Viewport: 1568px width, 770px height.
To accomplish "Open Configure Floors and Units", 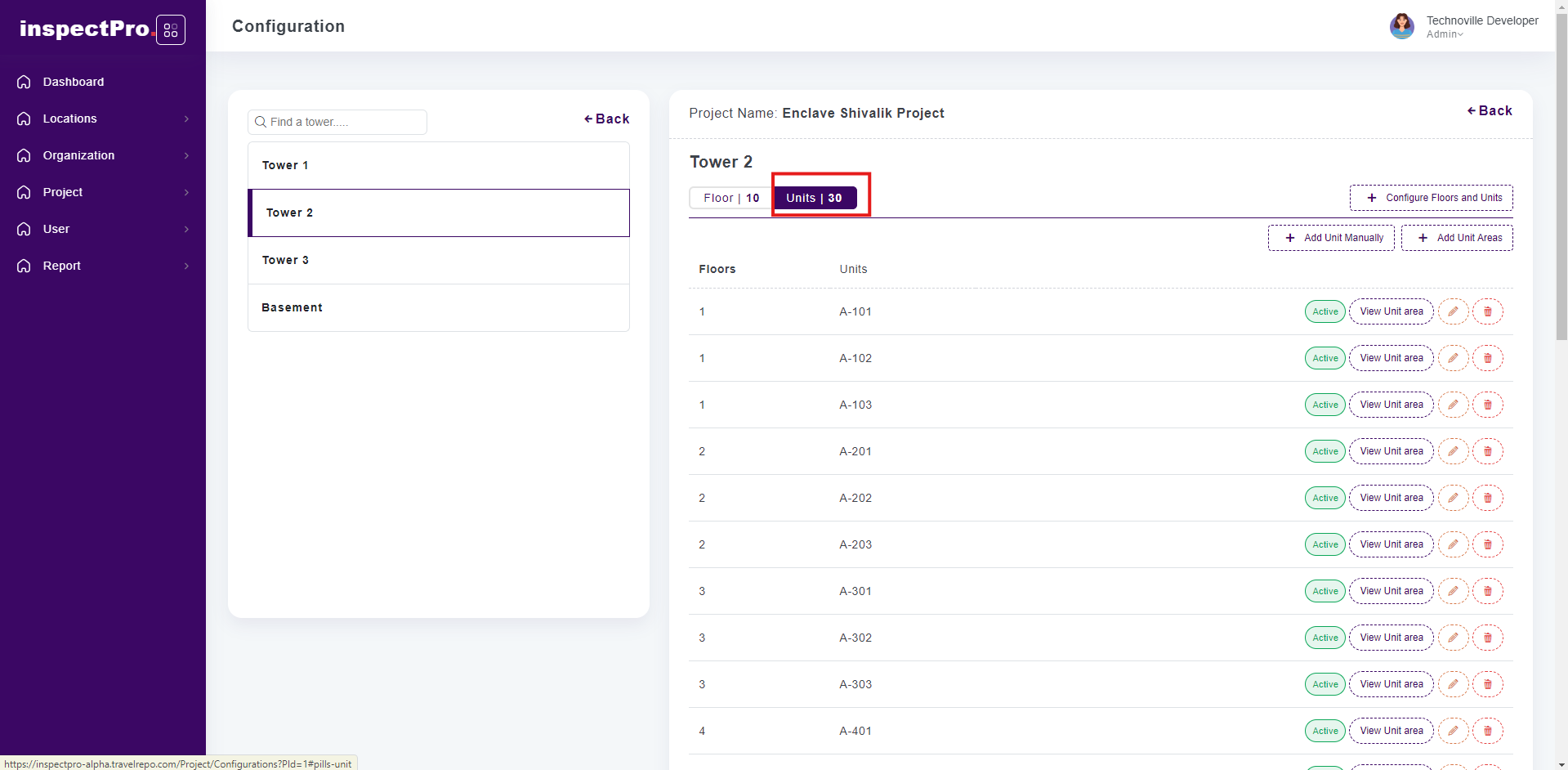I will (1431, 198).
